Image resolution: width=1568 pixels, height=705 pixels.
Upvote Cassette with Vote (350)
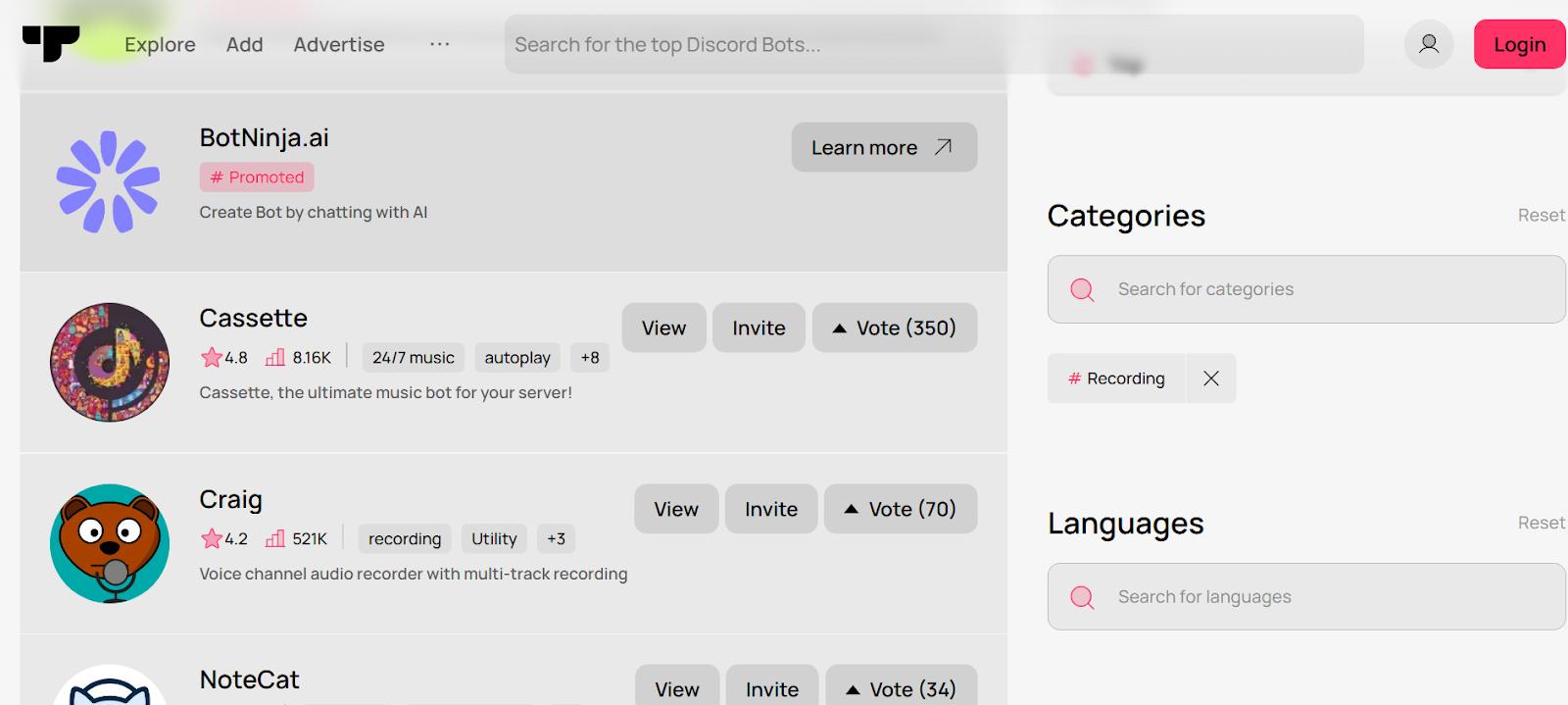(894, 327)
